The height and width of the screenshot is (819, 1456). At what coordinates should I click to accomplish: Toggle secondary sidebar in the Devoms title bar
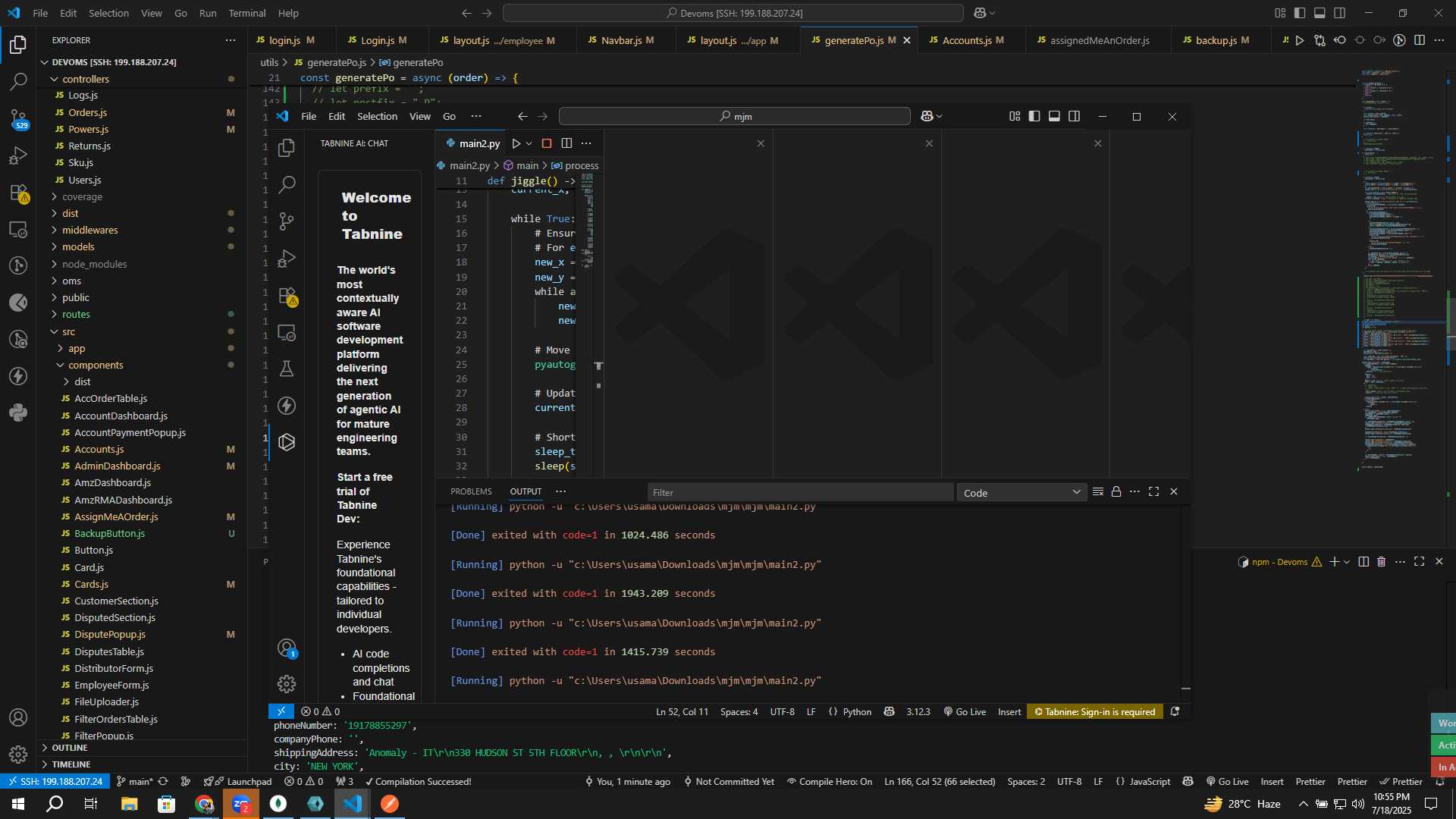coord(1340,13)
